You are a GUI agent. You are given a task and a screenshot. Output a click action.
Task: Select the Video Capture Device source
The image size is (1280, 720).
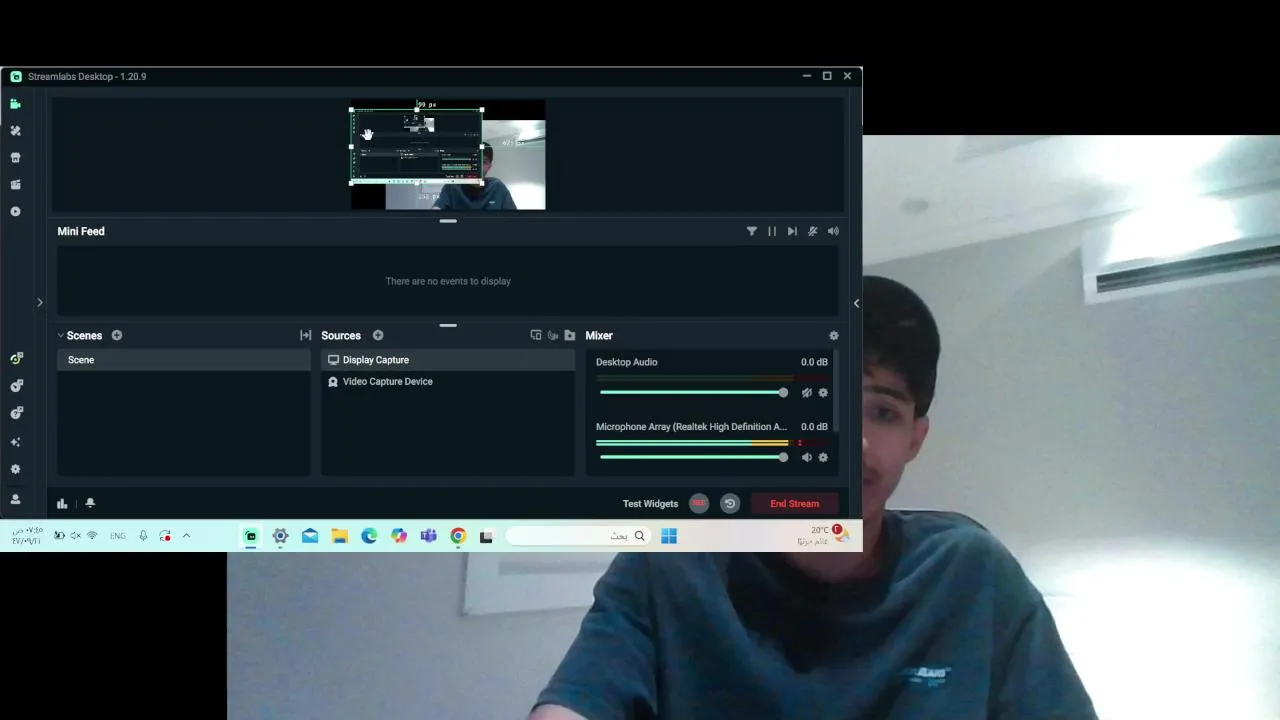point(448,382)
